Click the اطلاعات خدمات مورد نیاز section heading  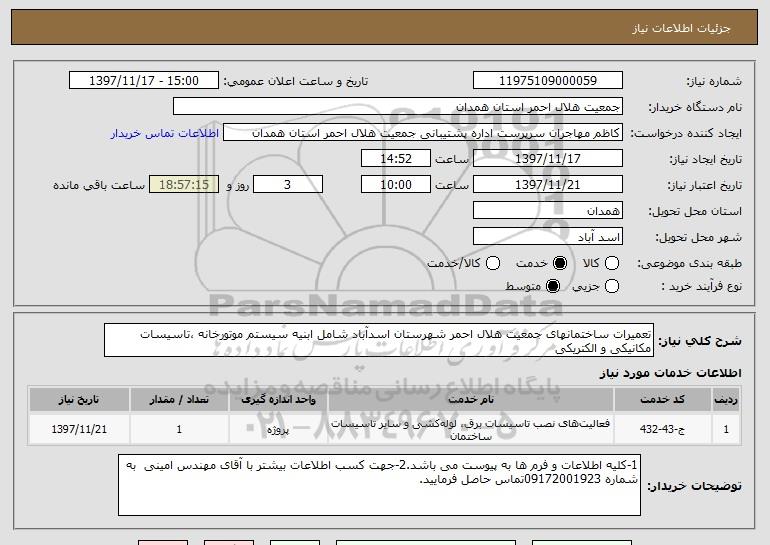point(670,373)
